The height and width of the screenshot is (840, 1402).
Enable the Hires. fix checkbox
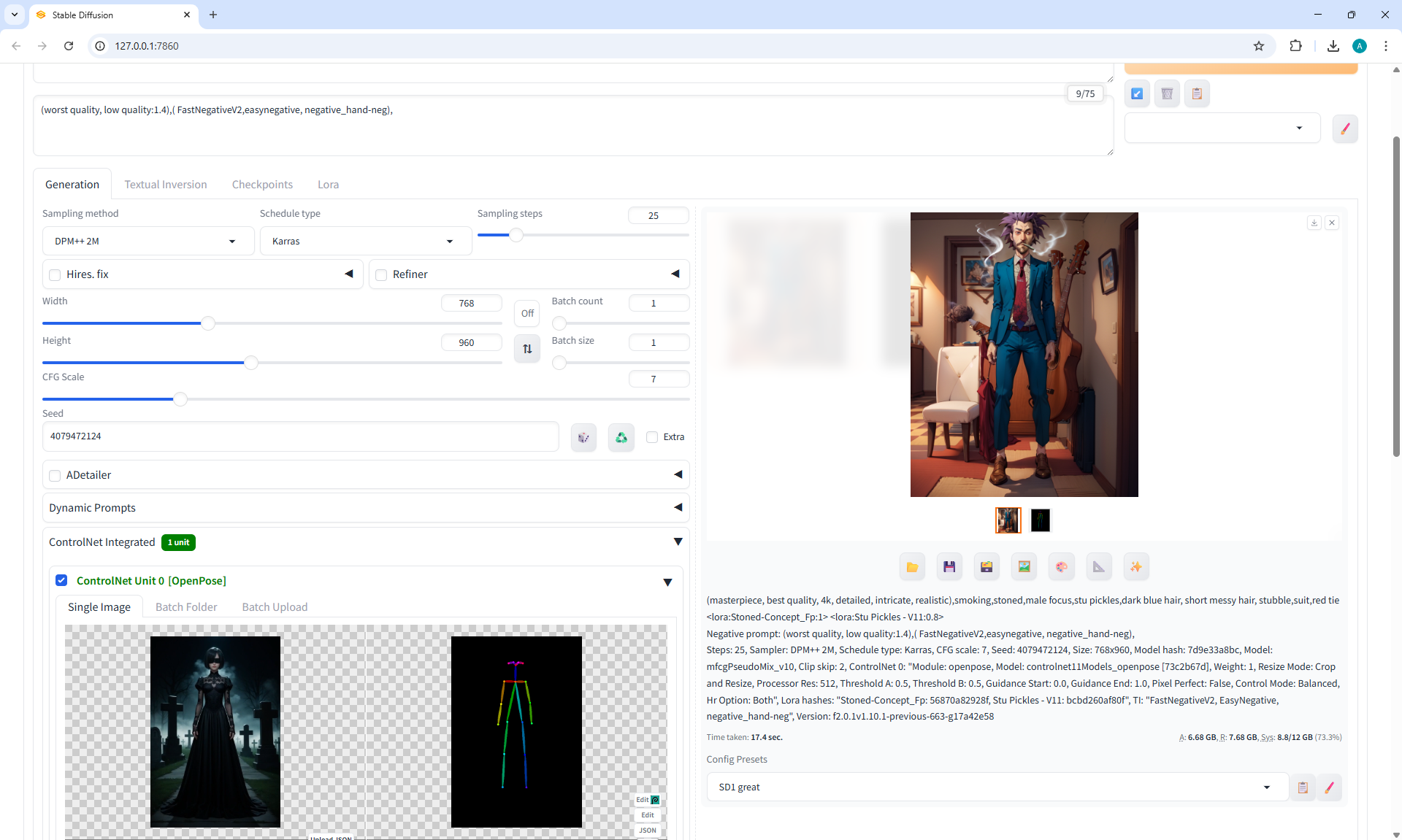[x=55, y=275]
